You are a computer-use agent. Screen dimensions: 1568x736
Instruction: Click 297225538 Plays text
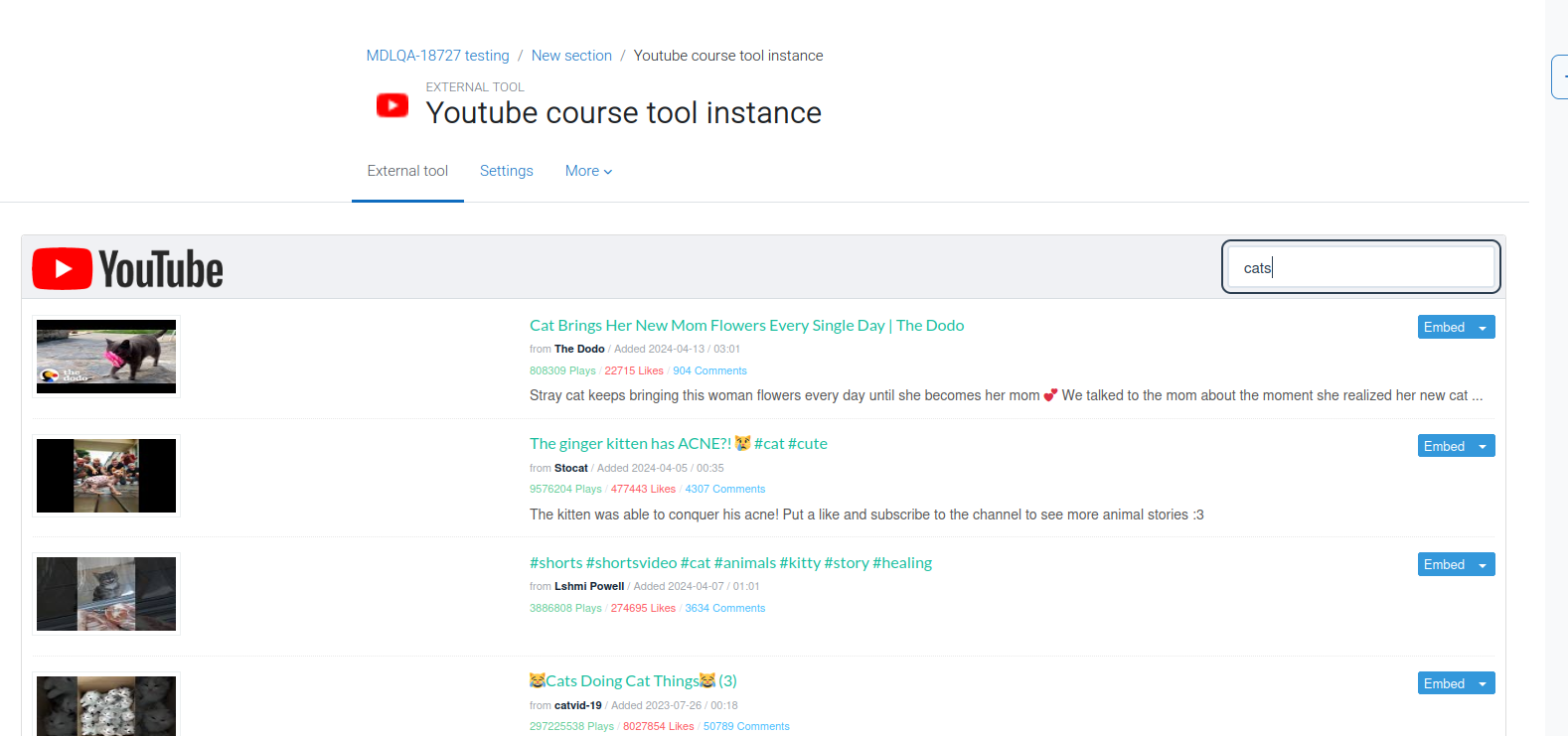pos(571,727)
